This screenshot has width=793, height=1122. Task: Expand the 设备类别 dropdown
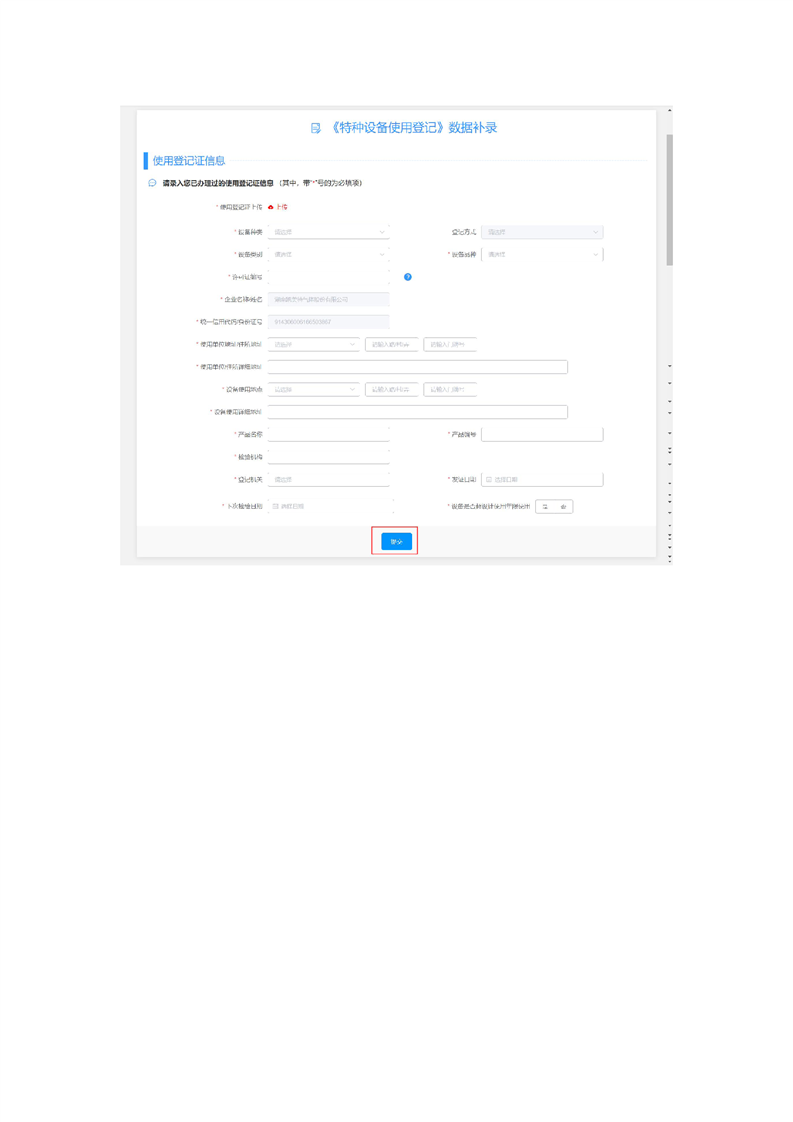click(328, 255)
